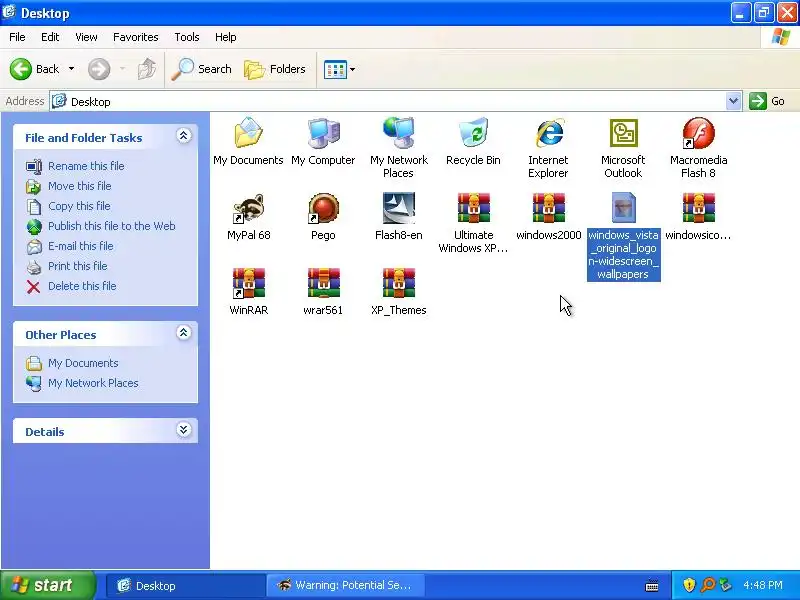
Task: Open the Help menu
Action: click(x=226, y=37)
